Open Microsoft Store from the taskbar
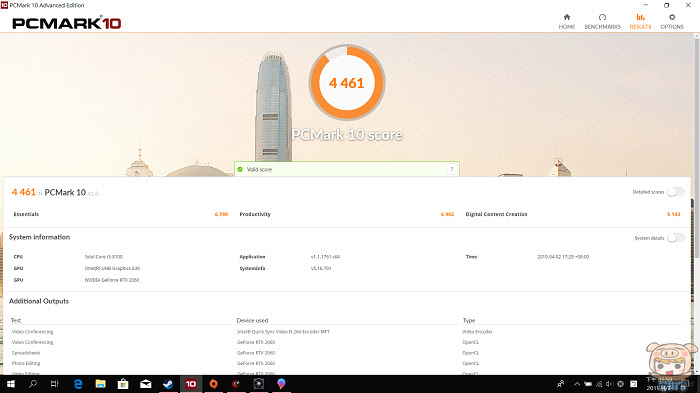The width and height of the screenshot is (700, 393). [123, 384]
